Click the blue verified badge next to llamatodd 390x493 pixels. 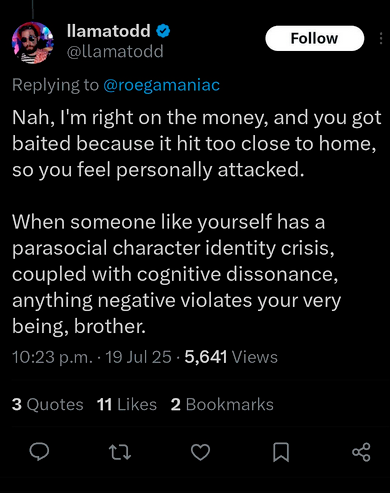(163, 31)
